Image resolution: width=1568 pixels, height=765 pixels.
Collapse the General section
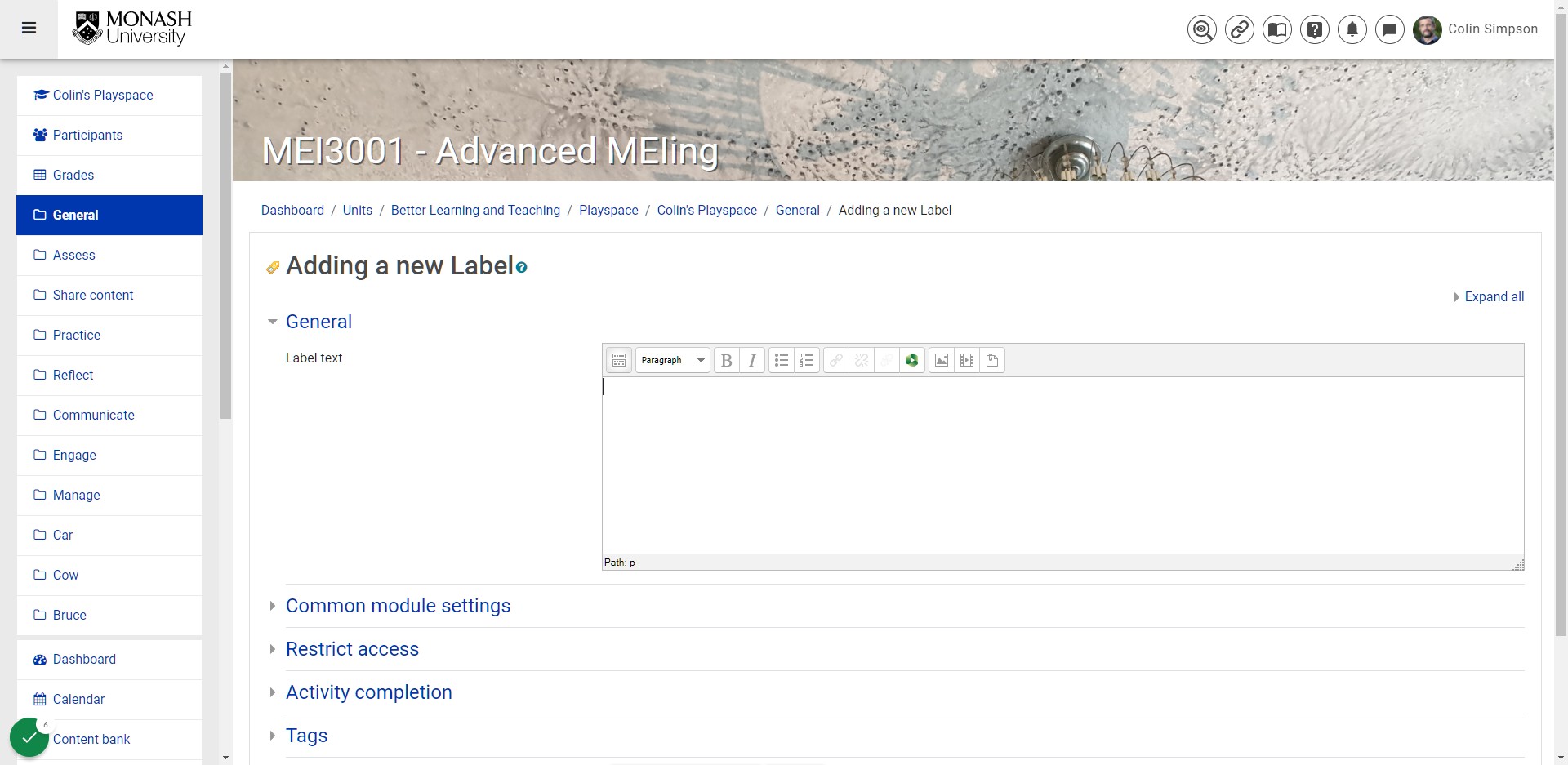click(318, 322)
